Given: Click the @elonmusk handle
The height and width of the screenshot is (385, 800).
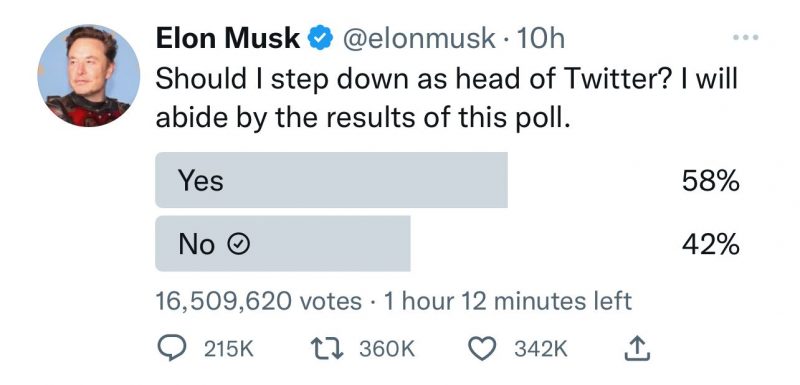Looking at the screenshot, I should point(417,39).
